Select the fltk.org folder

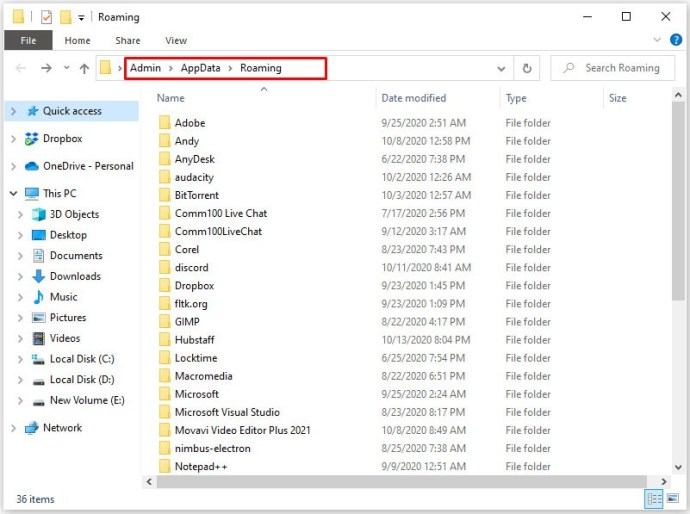tap(191, 303)
